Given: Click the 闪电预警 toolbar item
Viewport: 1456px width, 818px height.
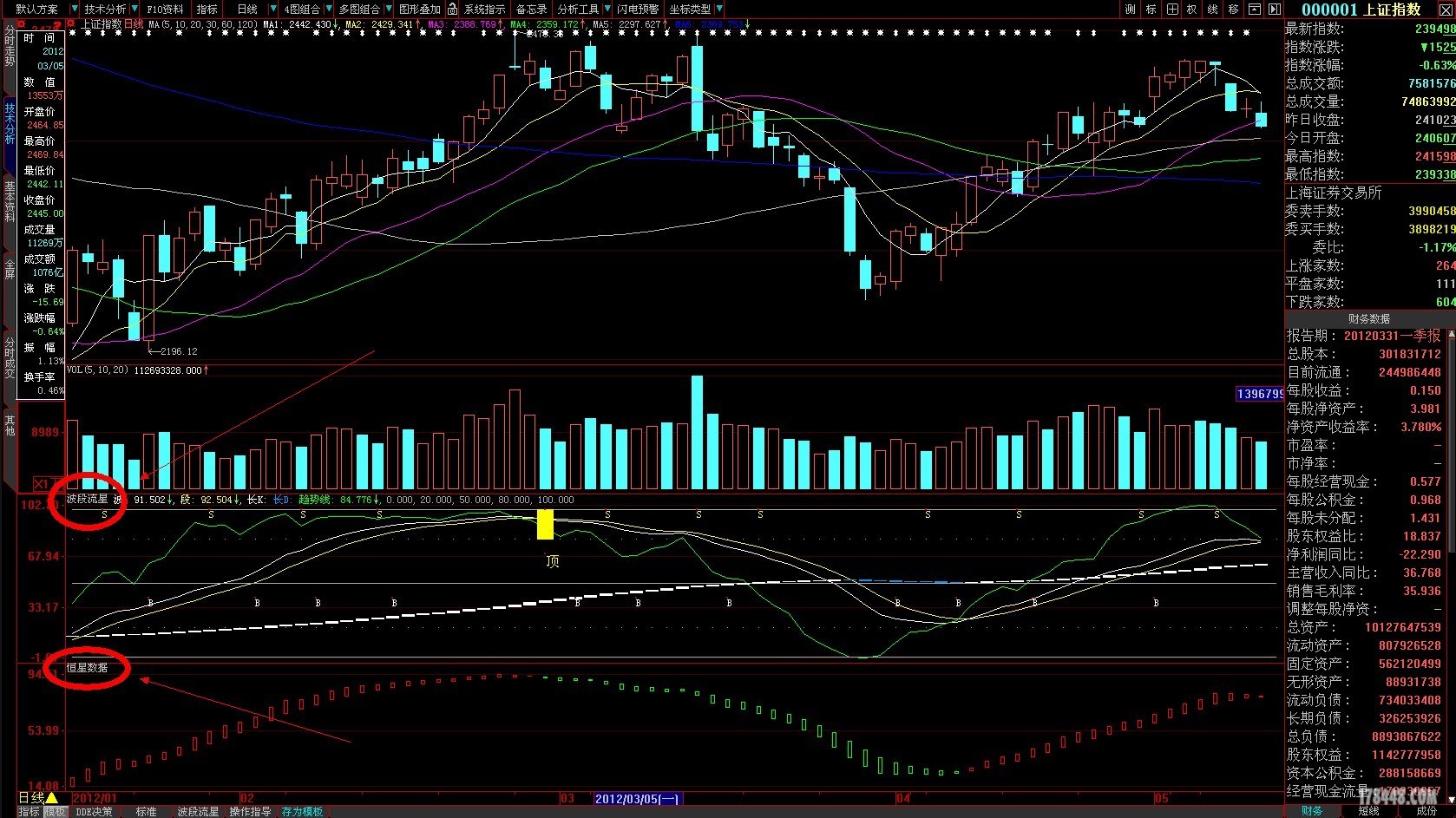Looking at the screenshot, I should coord(639,9).
